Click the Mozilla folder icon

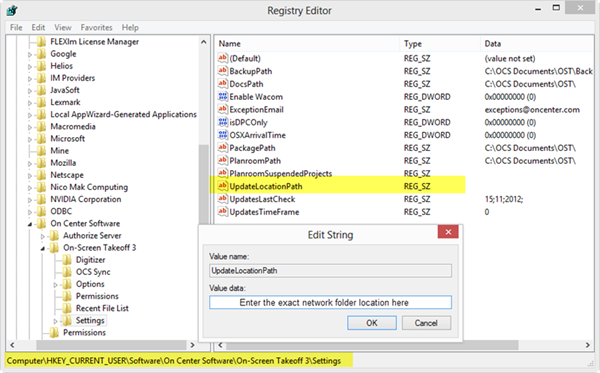pyautogui.click(x=41, y=163)
